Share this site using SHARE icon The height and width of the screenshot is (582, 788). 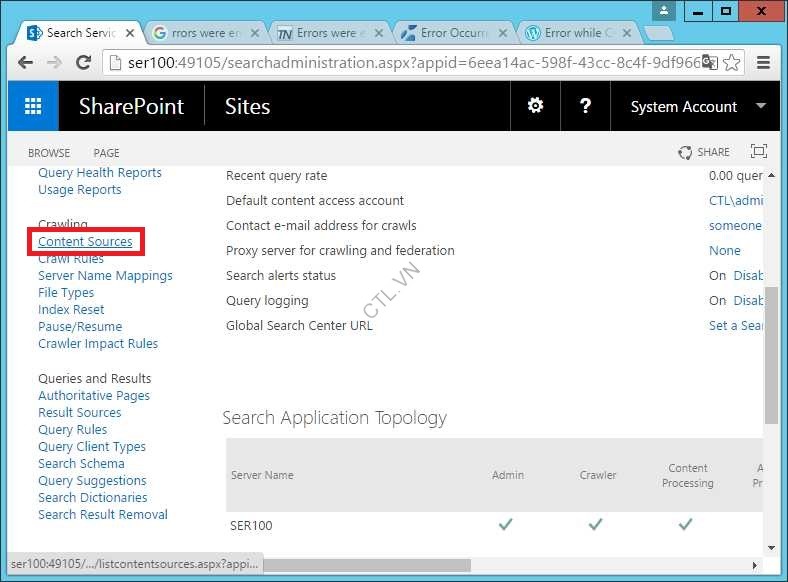click(703, 152)
